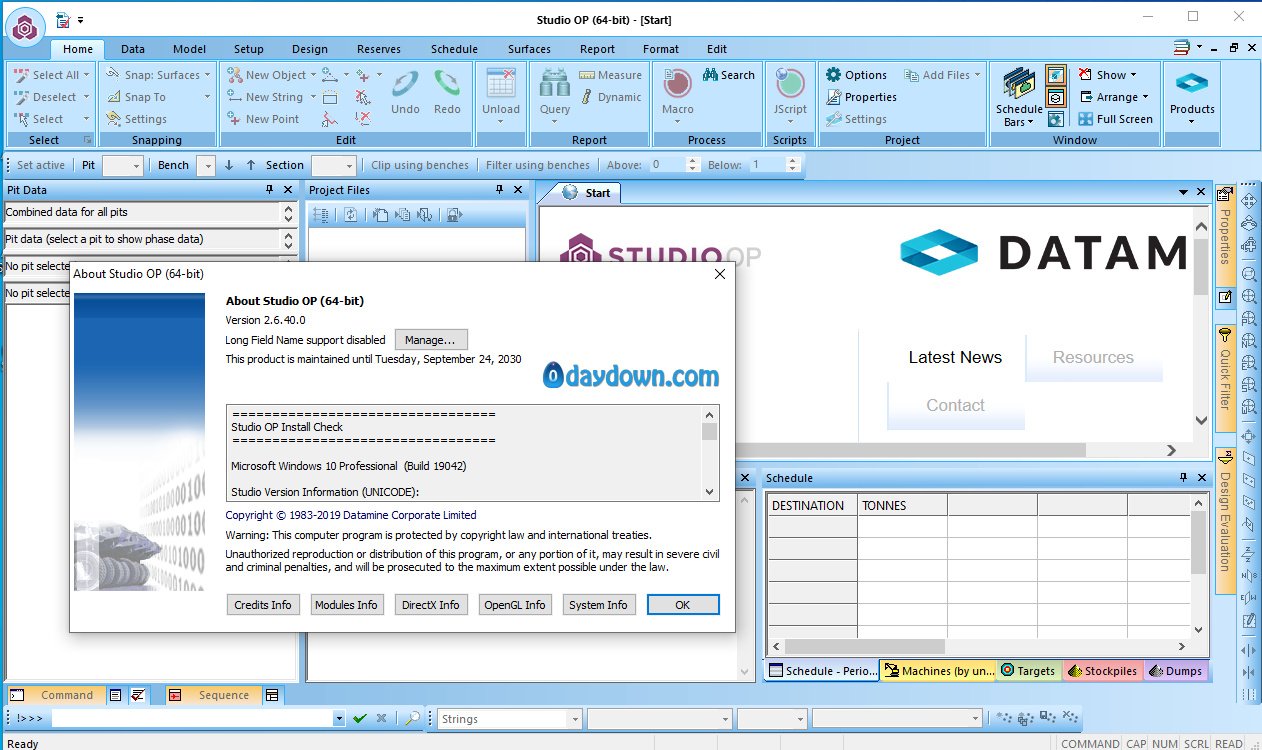Switch to the Targets tab
Viewport: 1262px width, 750px height.
coord(1028,671)
